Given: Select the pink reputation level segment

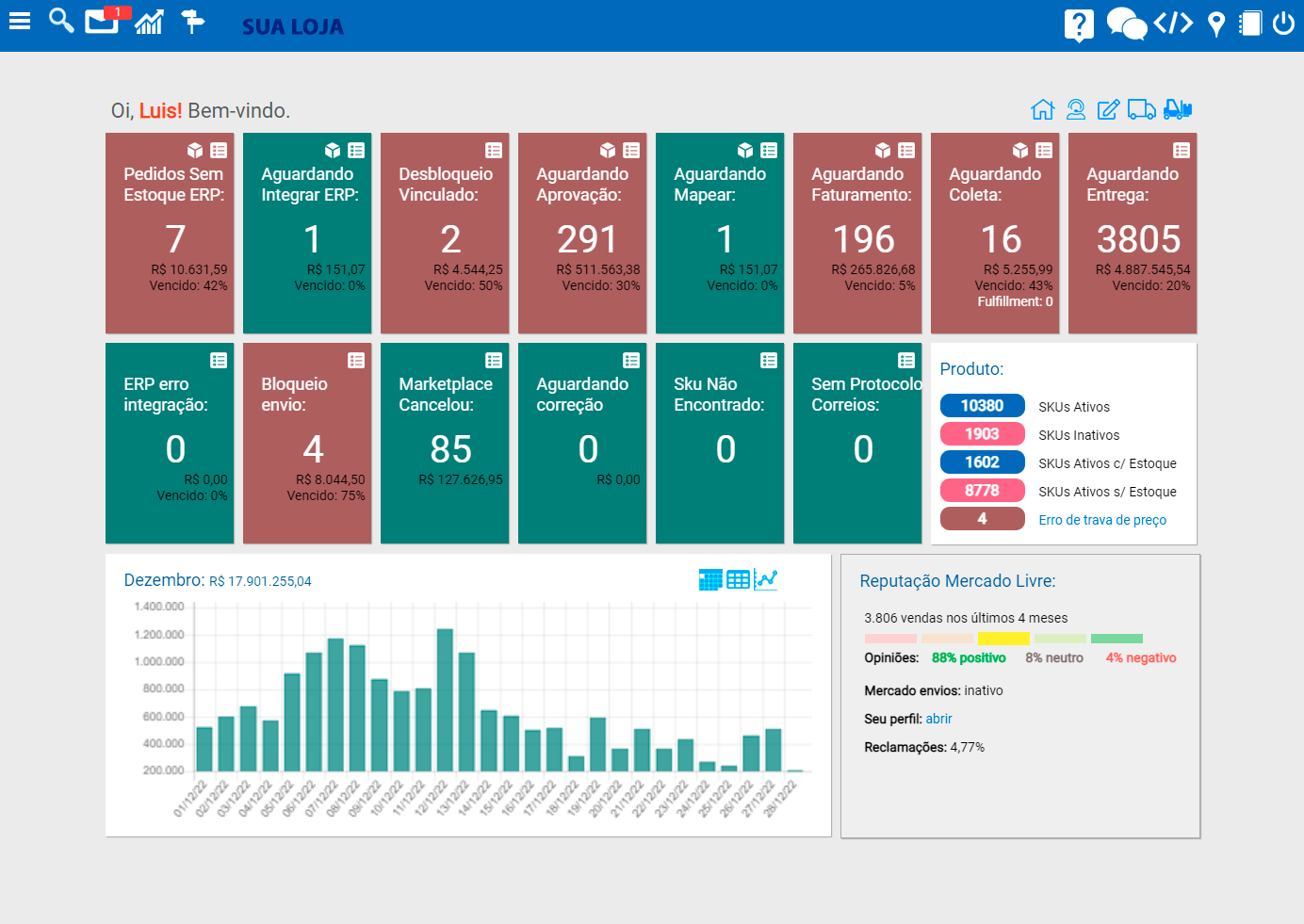Looking at the screenshot, I should (x=890, y=639).
